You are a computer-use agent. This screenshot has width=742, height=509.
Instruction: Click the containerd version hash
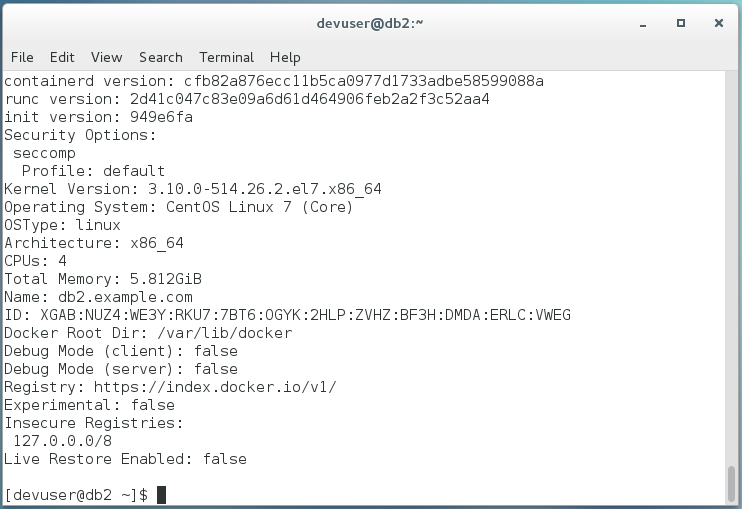click(x=363, y=81)
